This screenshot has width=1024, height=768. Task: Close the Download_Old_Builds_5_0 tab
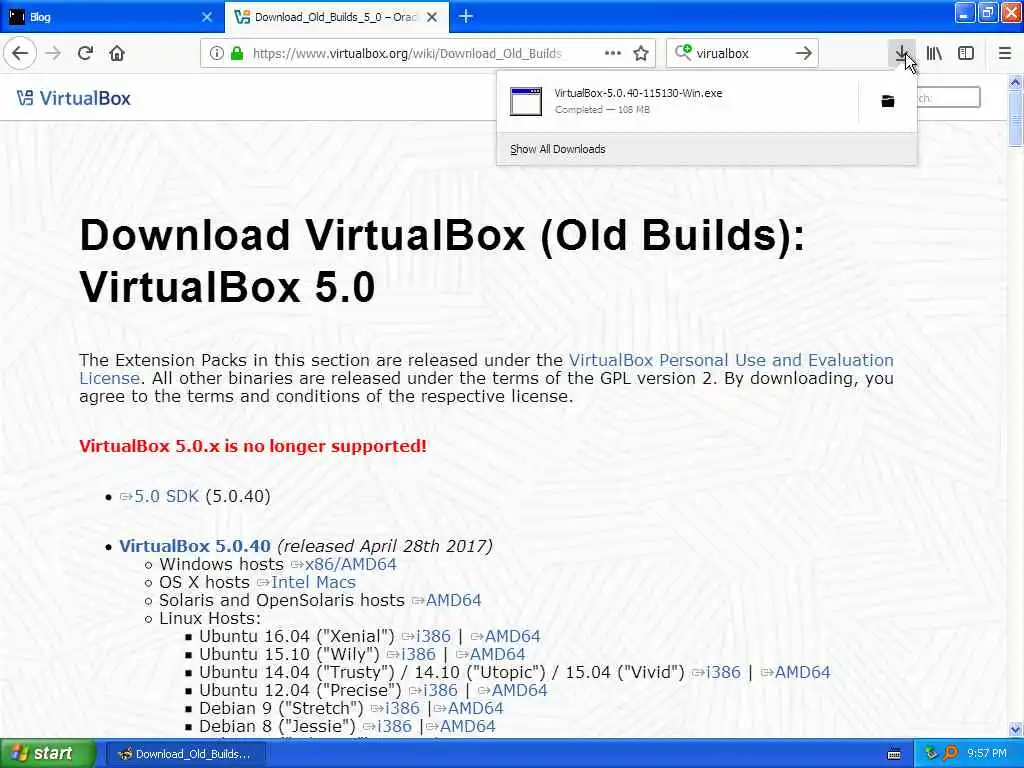(x=432, y=17)
